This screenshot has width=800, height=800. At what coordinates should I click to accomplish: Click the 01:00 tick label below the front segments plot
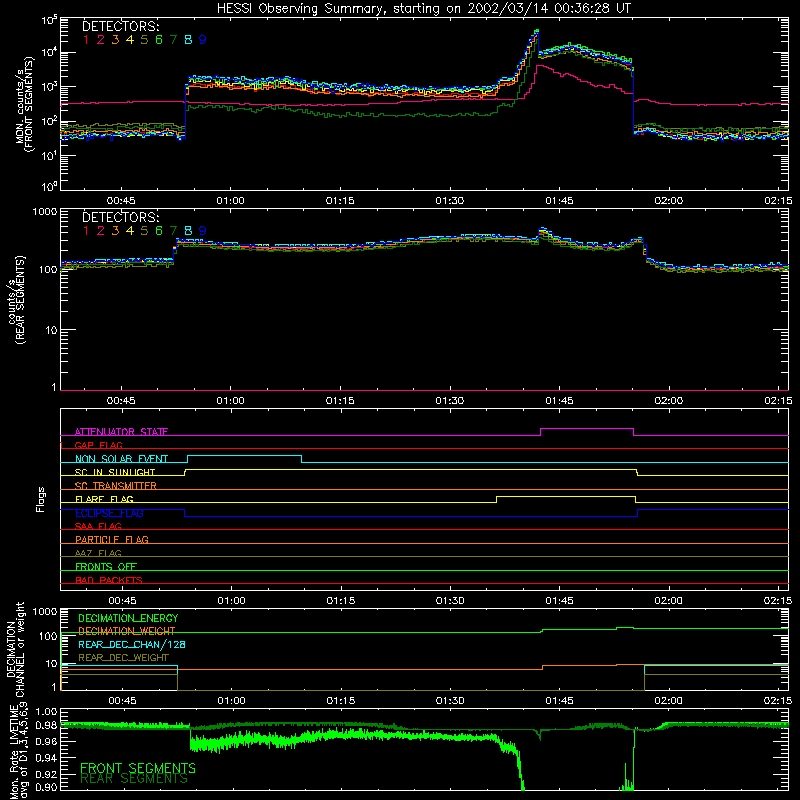[x=231, y=201]
